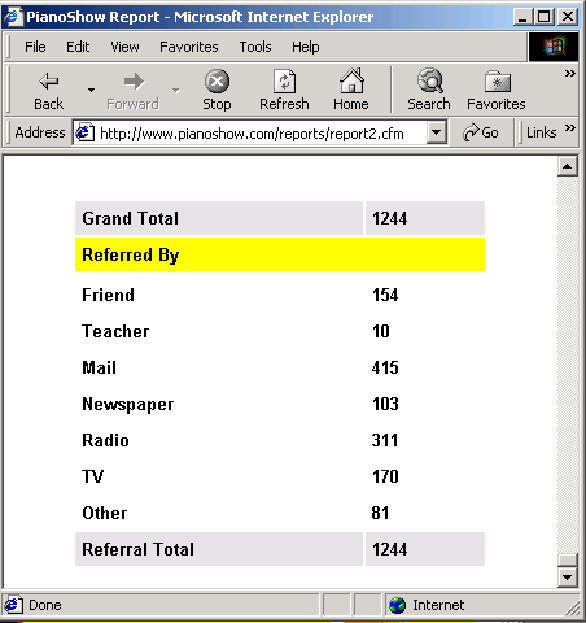The height and width of the screenshot is (623, 586).
Task: Open the Tools menu
Action: tap(255, 47)
